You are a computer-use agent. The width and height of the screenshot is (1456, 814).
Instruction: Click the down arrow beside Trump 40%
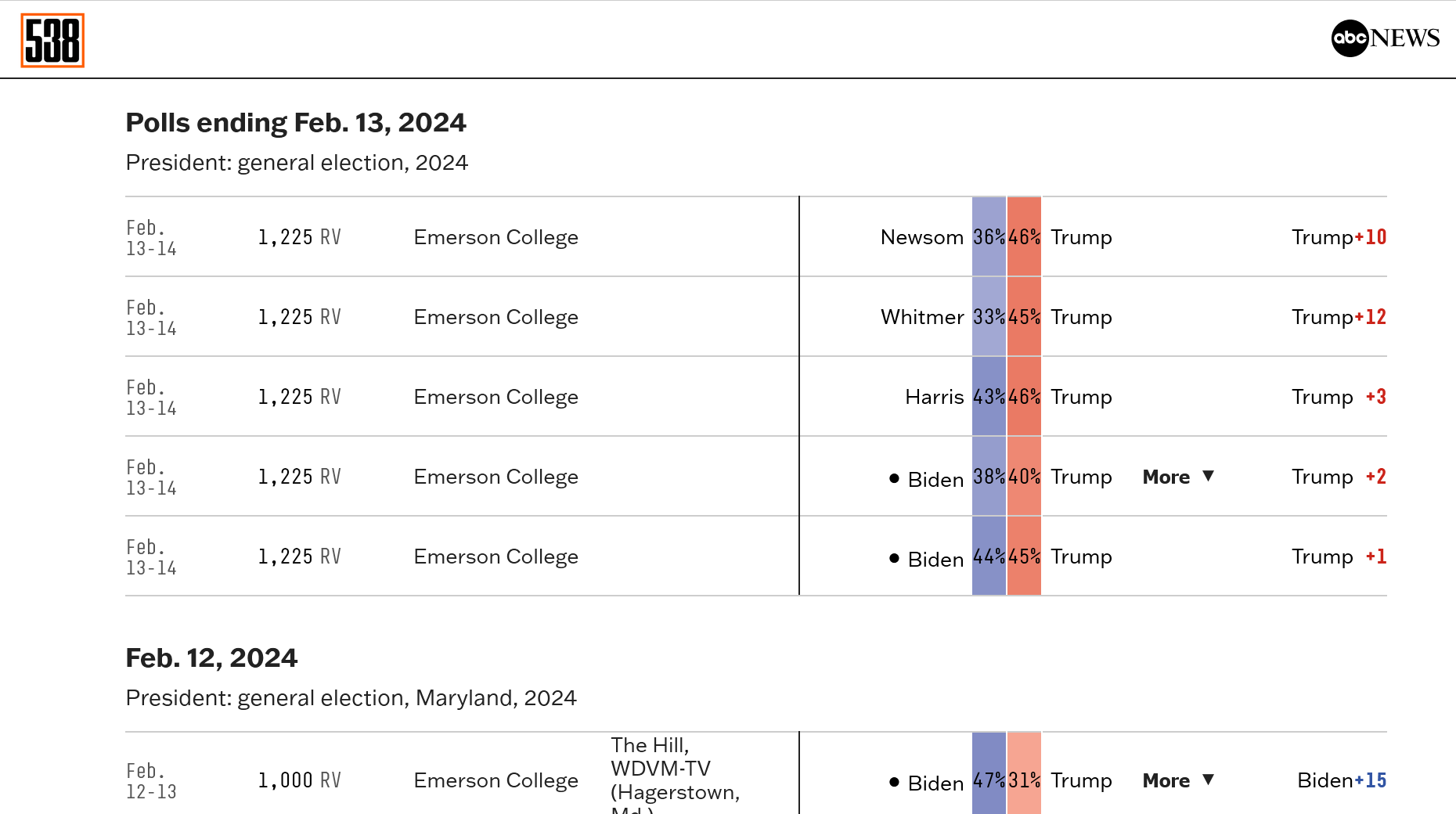(1208, 476)
